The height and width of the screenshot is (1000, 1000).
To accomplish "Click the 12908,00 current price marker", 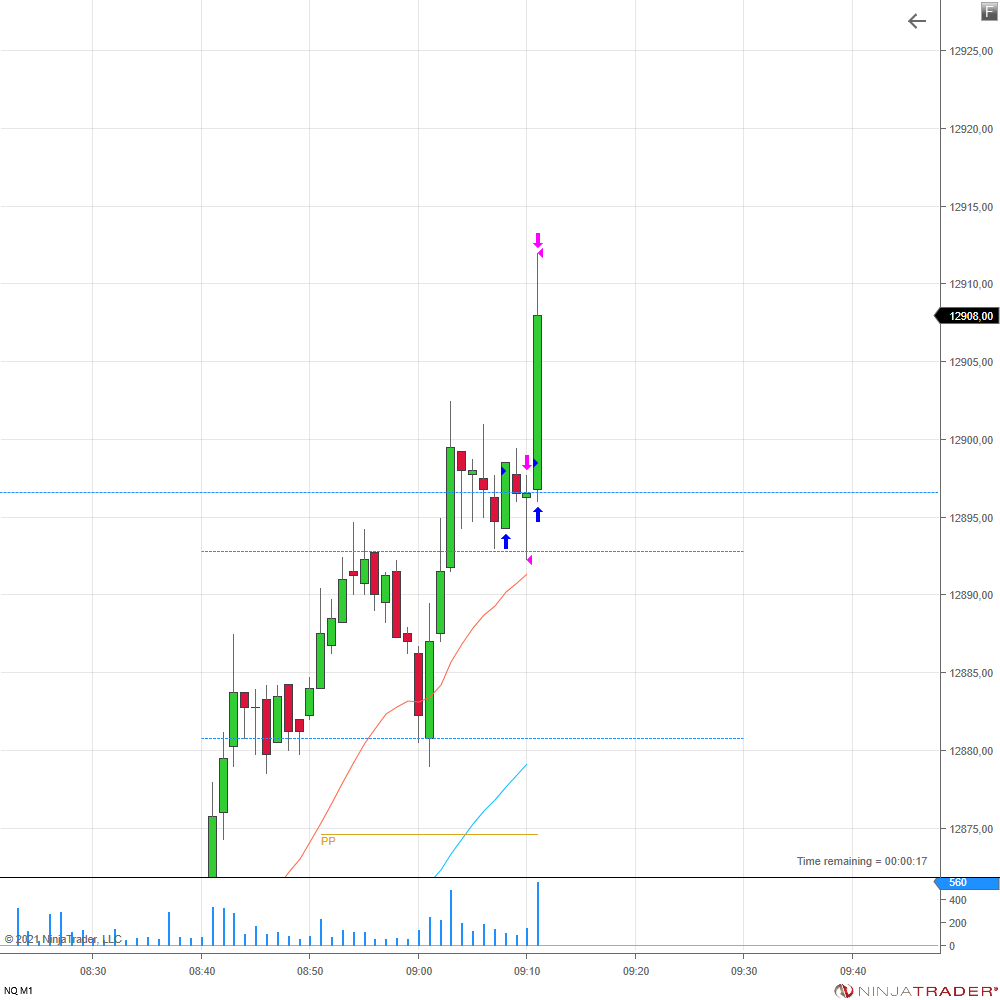I will tap(968, 316).
